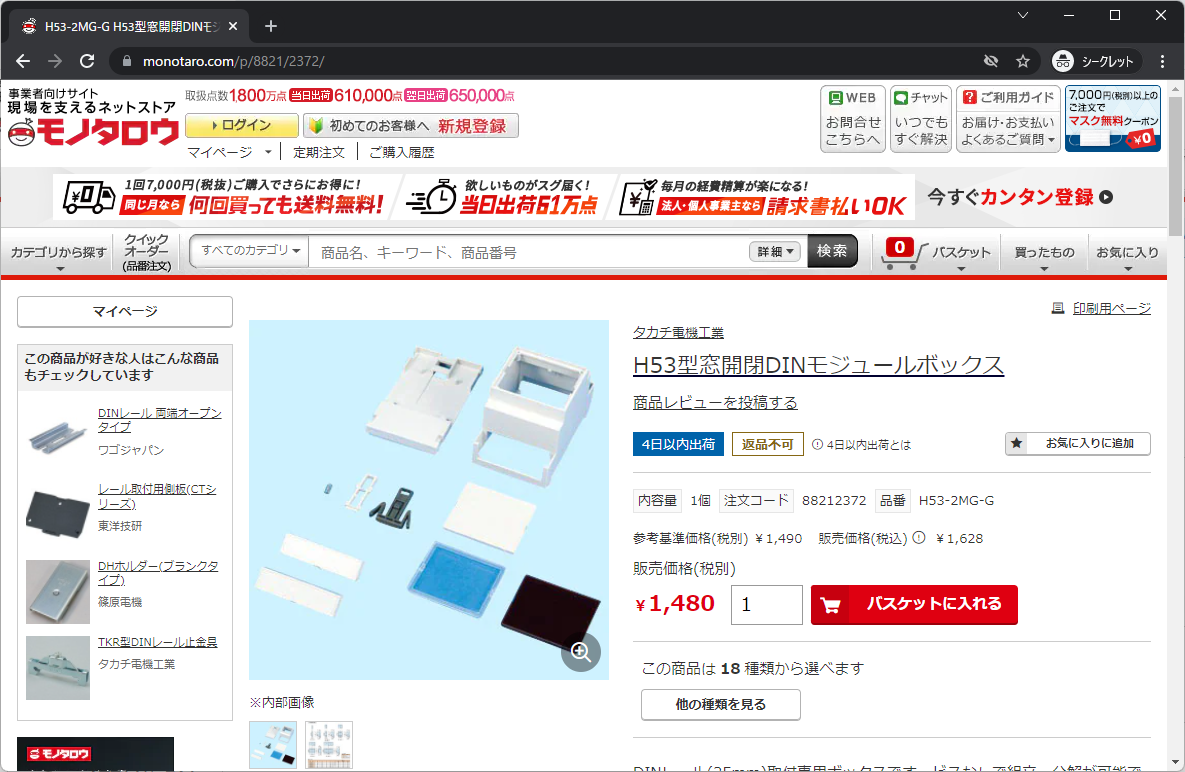Open チャット chat support box
1185x772 pixels.
point(920,119)
